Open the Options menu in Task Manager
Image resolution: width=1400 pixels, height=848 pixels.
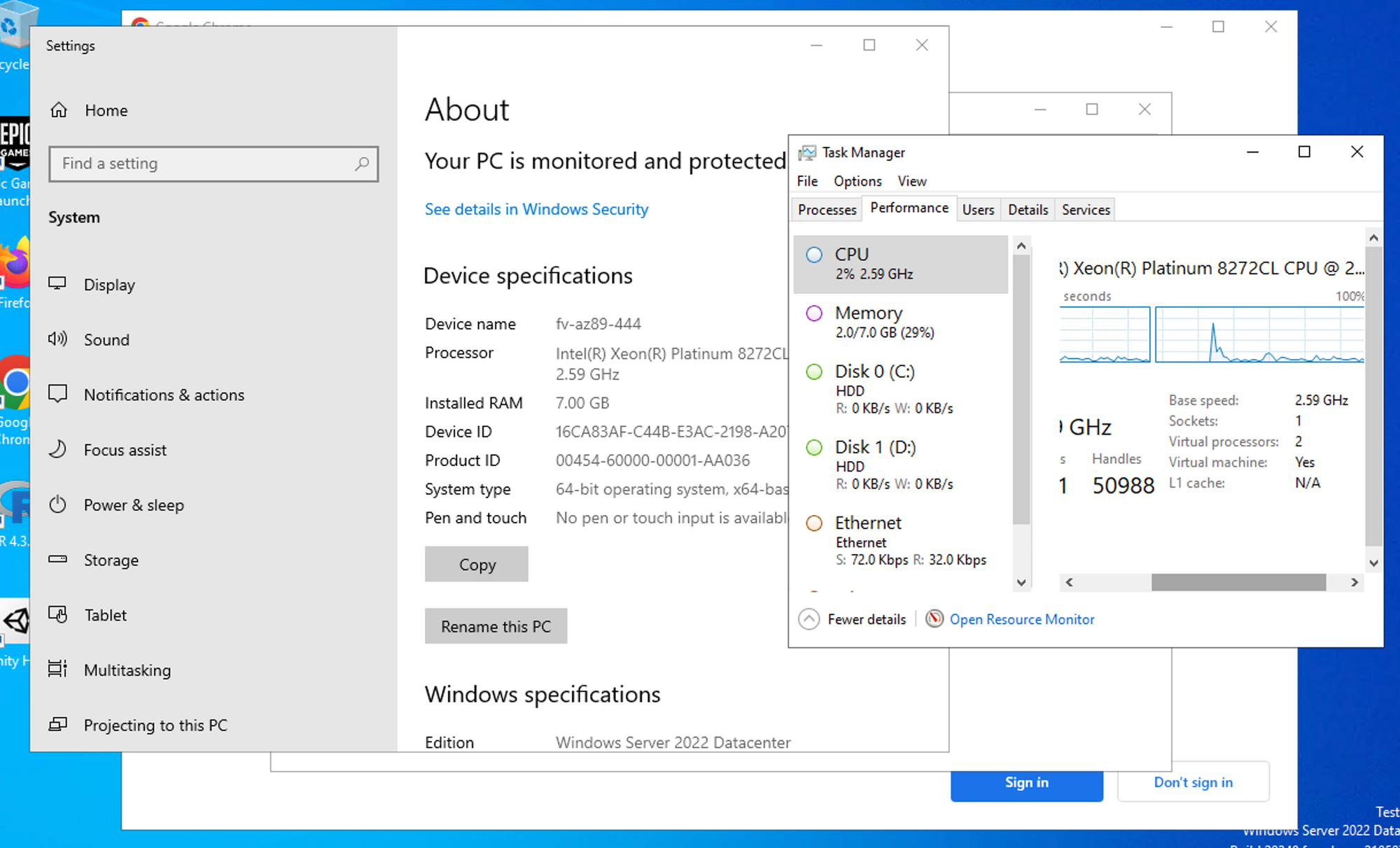[x=857, y=181]
